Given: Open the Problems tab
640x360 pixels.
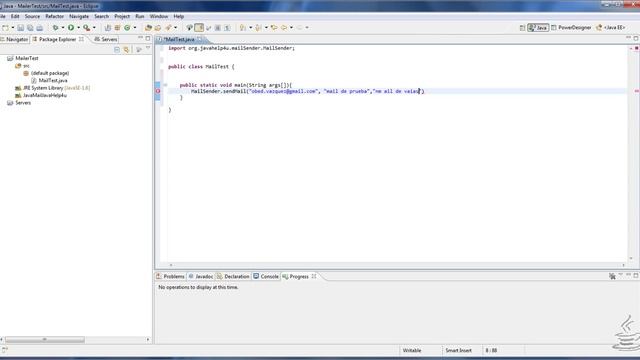Looking at the screenshot, I should click(170, 276).
